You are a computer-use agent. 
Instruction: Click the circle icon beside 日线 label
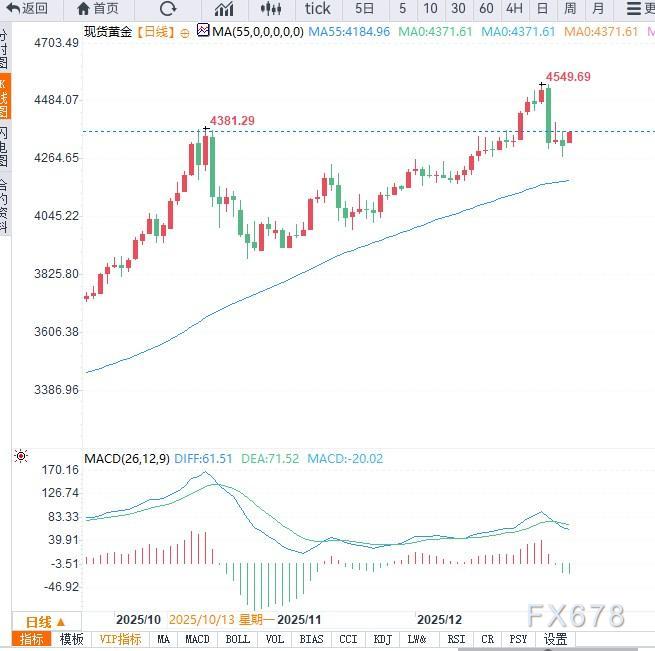184,31
